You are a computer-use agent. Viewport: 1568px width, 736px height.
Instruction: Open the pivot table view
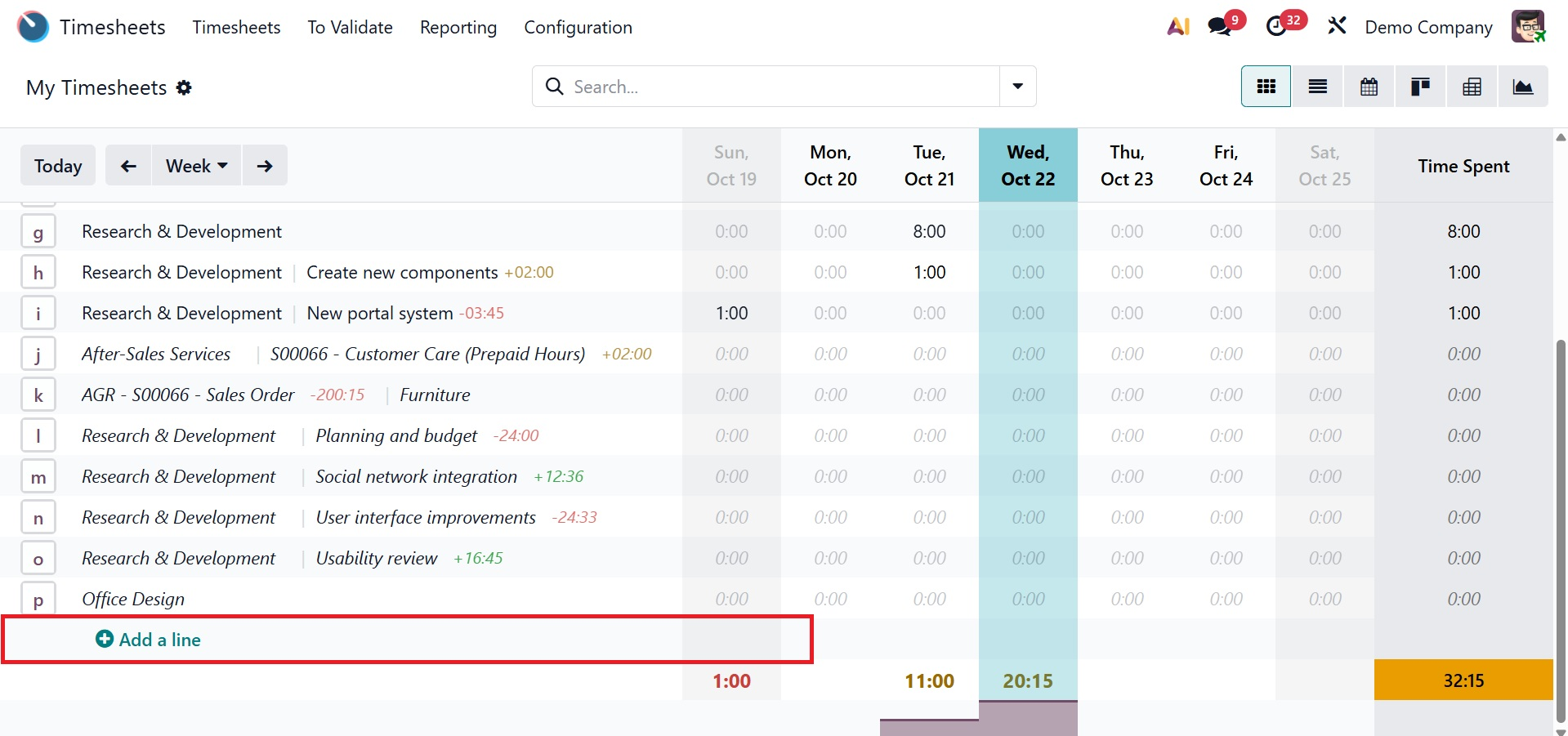pyautogui.click(x=1472, y=87)
